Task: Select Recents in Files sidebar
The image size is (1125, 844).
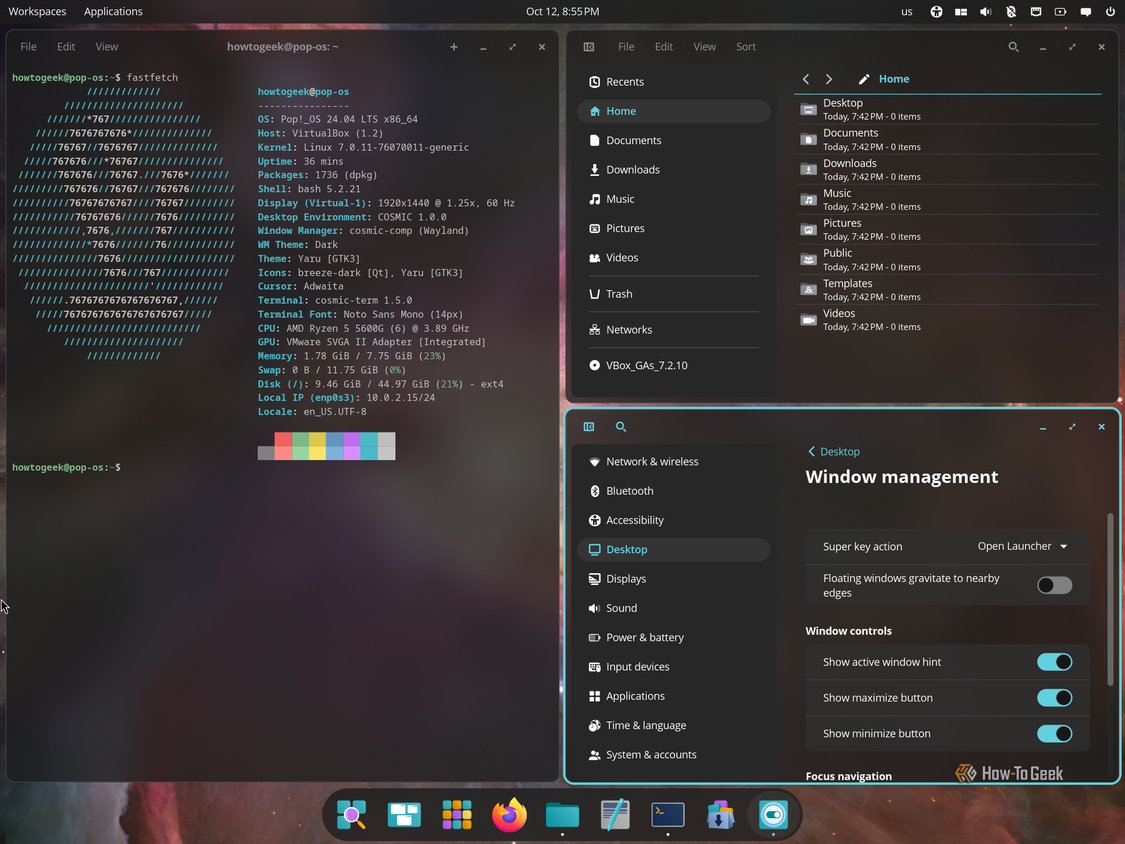Action: (x=674, y=82)
